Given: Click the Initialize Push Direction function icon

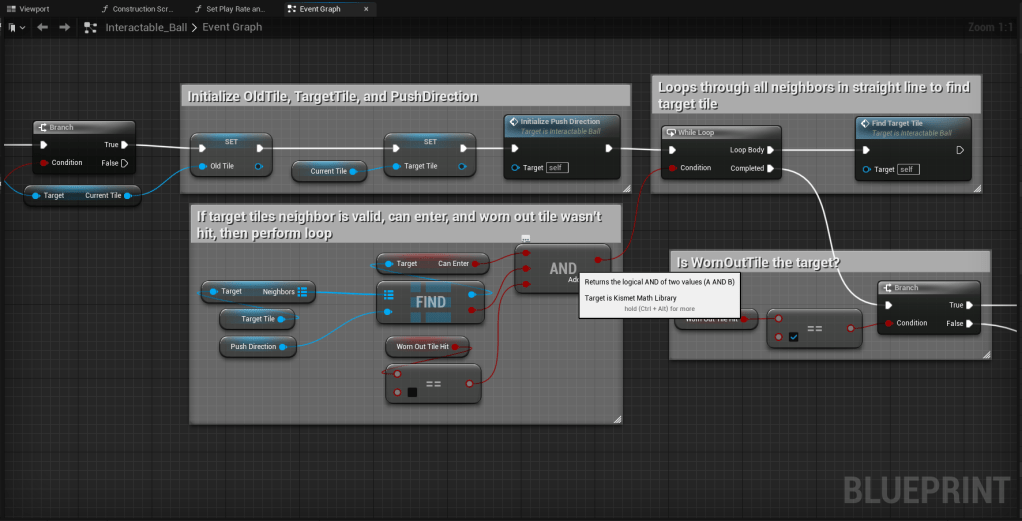Looking at the screenshot, I should (513, 121).
